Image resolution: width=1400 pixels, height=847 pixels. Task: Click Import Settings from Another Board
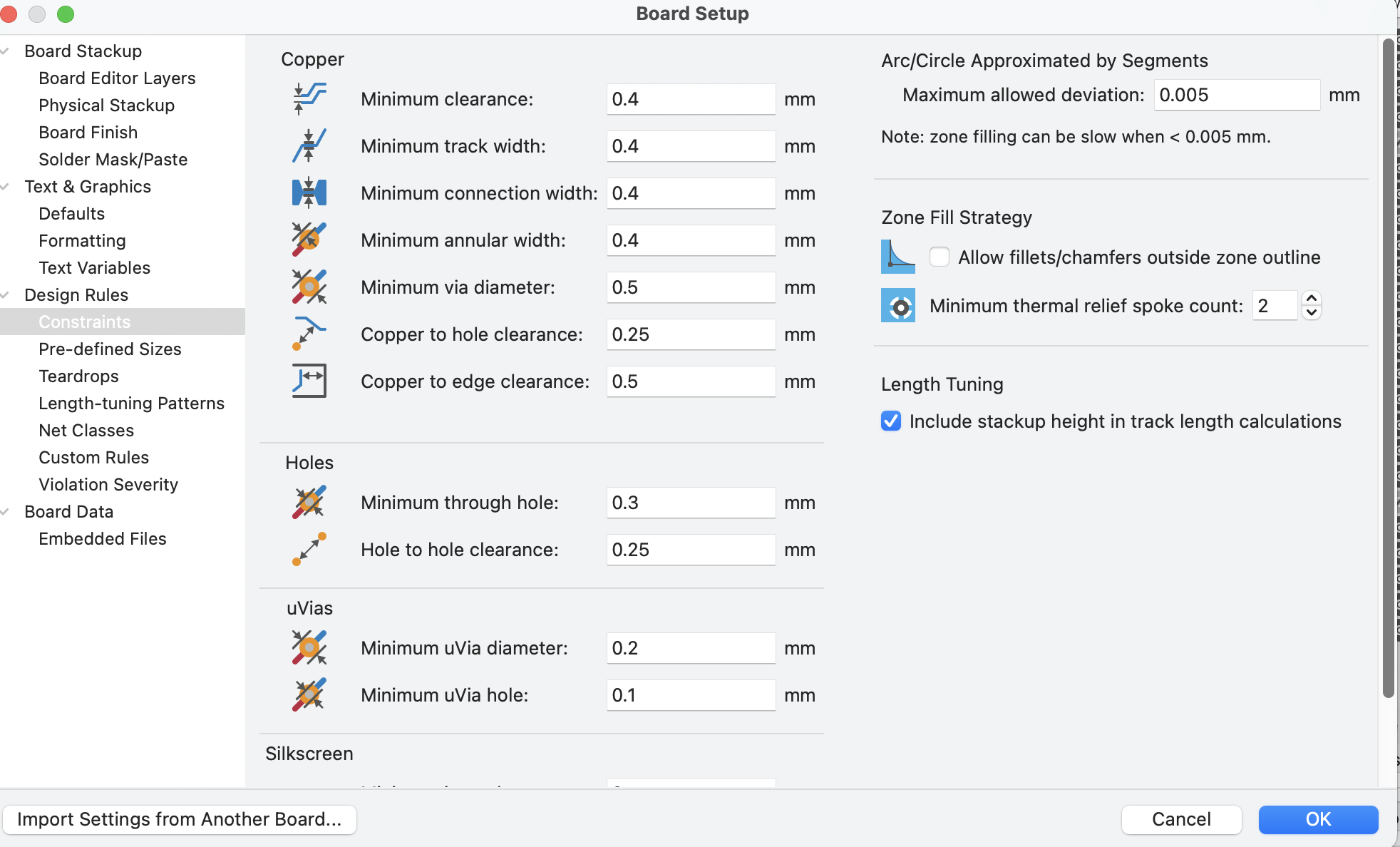pyautogui.click(x=180, y=820)
